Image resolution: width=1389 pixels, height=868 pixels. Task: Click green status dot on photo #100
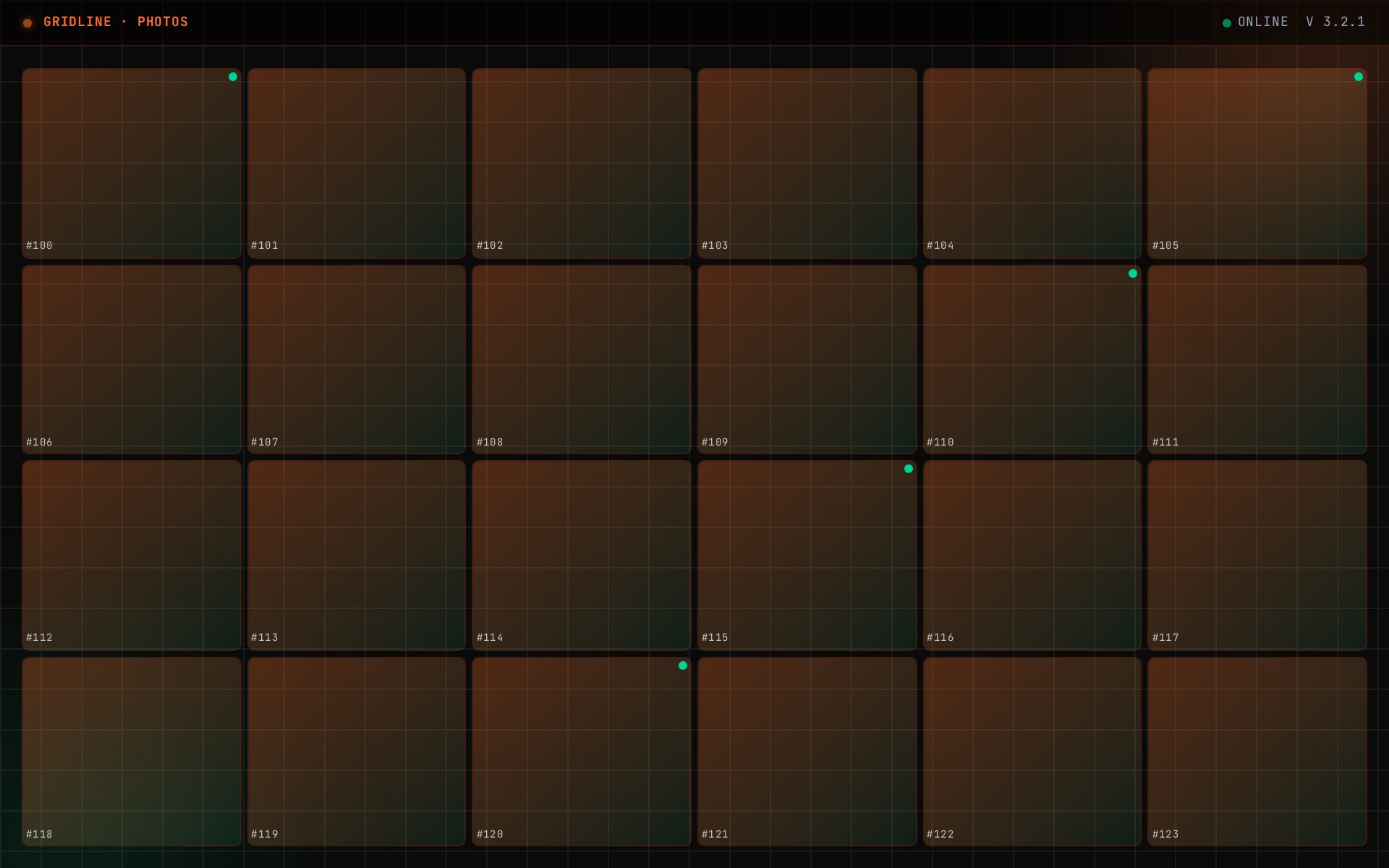point(233,77)
